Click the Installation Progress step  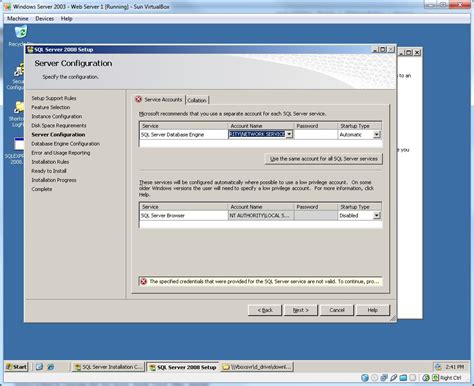(x=54, y=180)
